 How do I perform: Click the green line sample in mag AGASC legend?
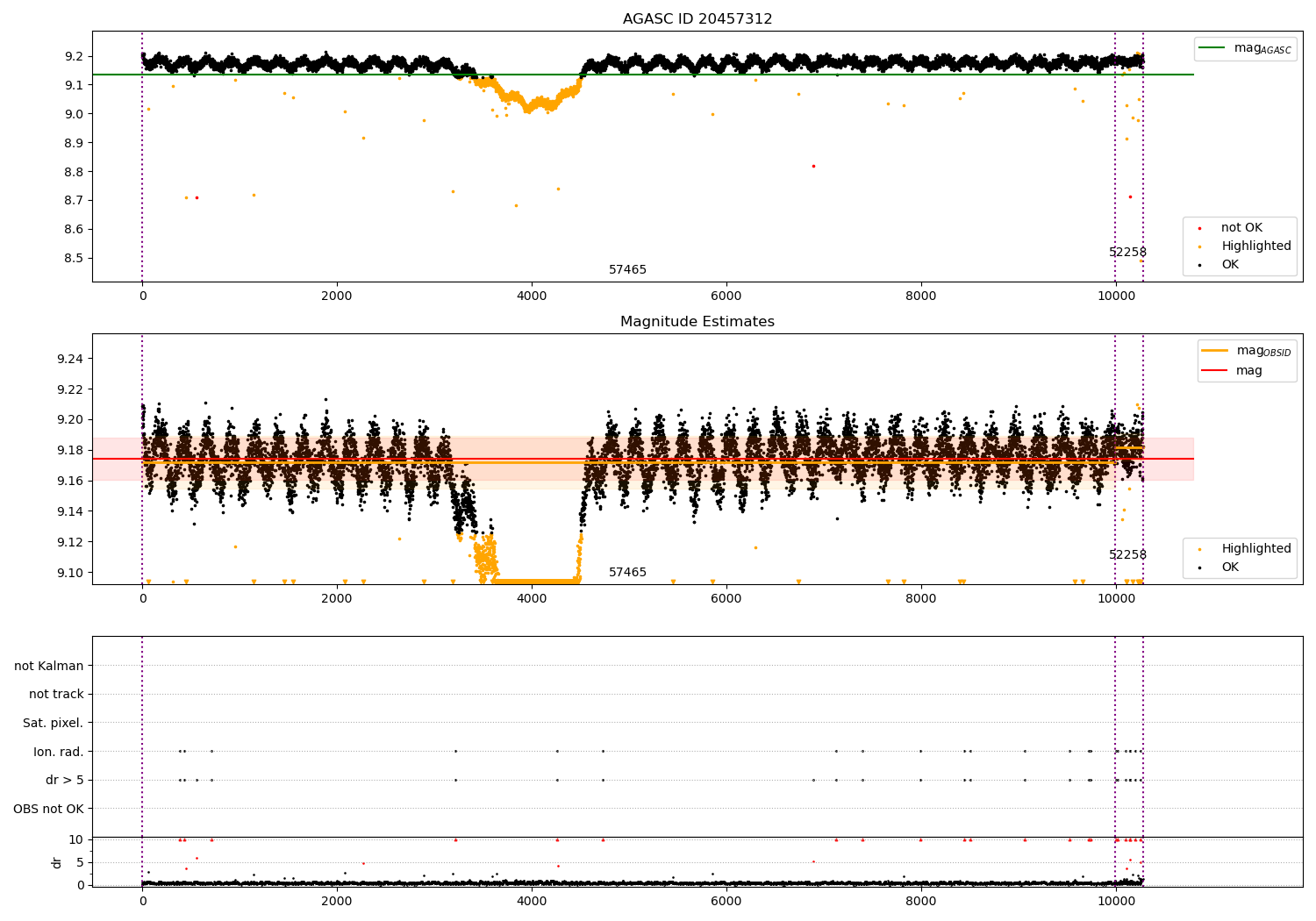point(1212,48)
